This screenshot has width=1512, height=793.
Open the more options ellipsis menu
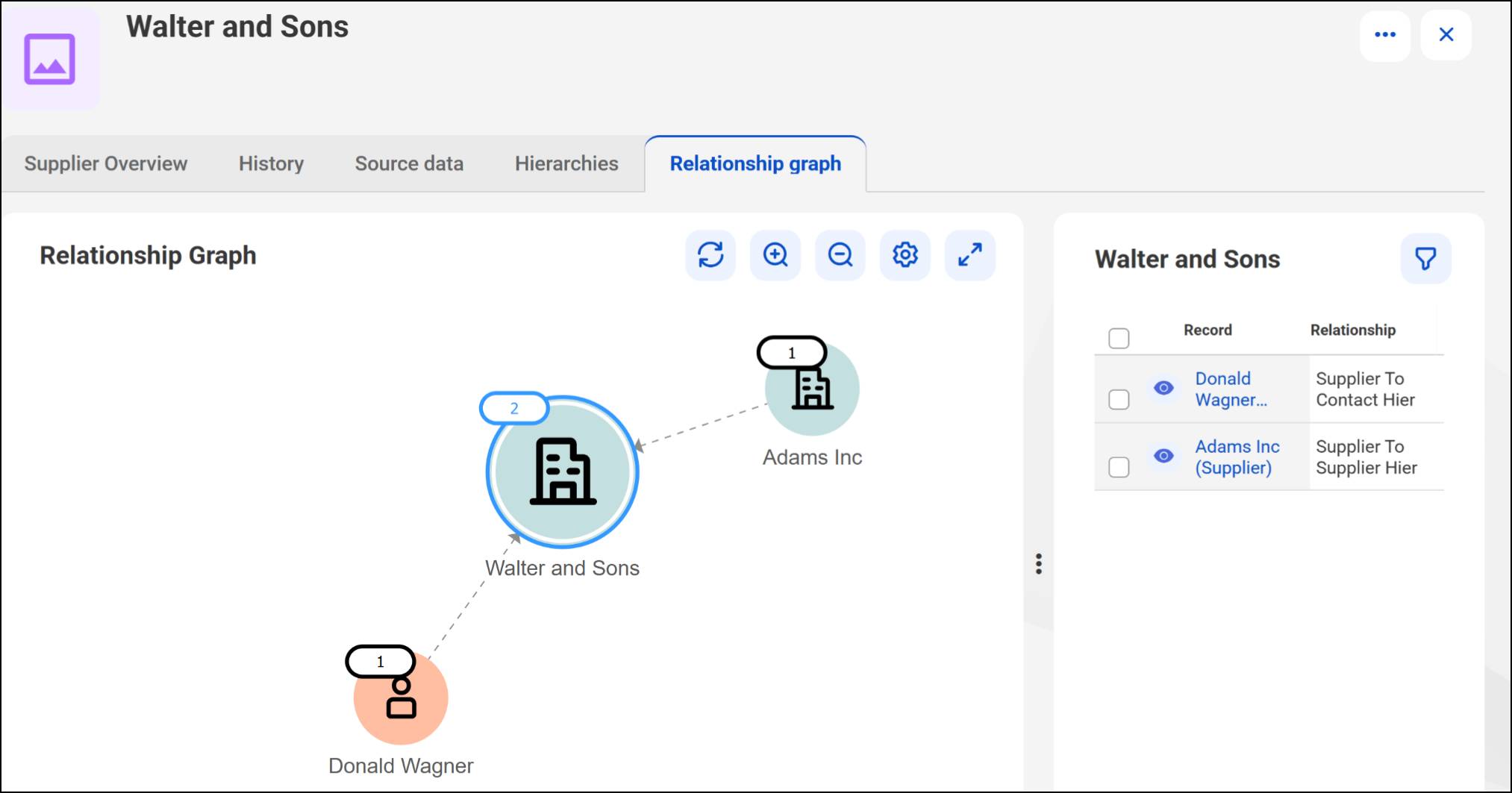[1385, 35]
